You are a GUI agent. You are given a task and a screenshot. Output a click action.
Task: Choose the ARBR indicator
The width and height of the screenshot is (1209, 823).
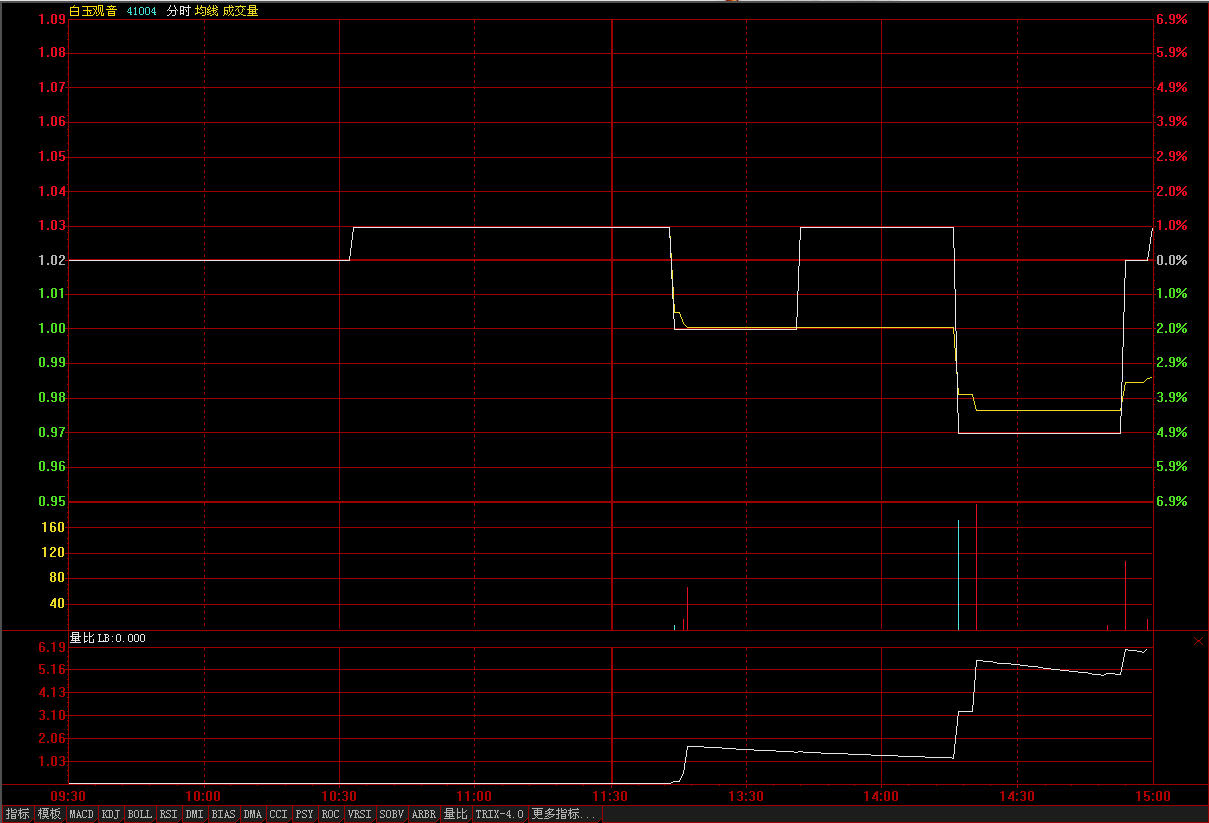tap(424, 814)
